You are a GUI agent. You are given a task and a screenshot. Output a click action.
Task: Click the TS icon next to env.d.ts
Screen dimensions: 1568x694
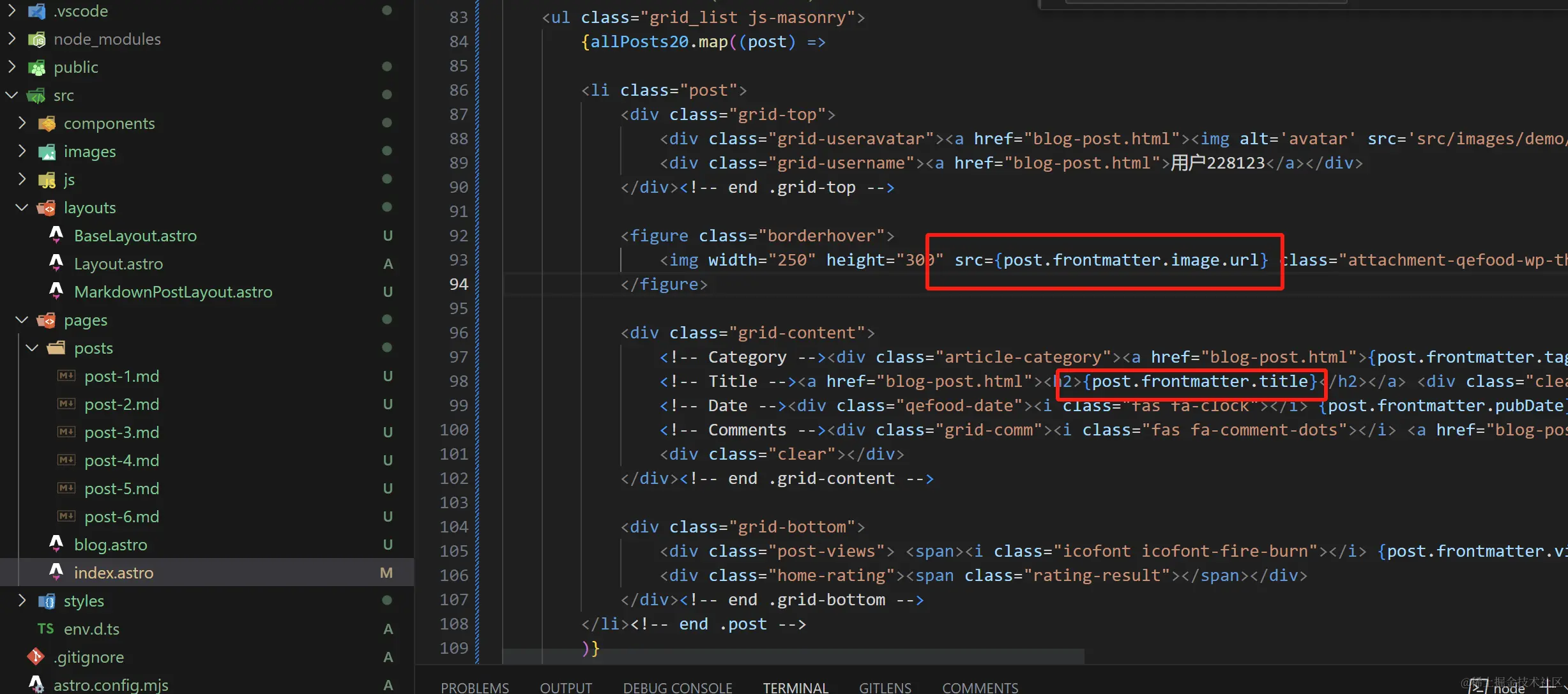45,629
